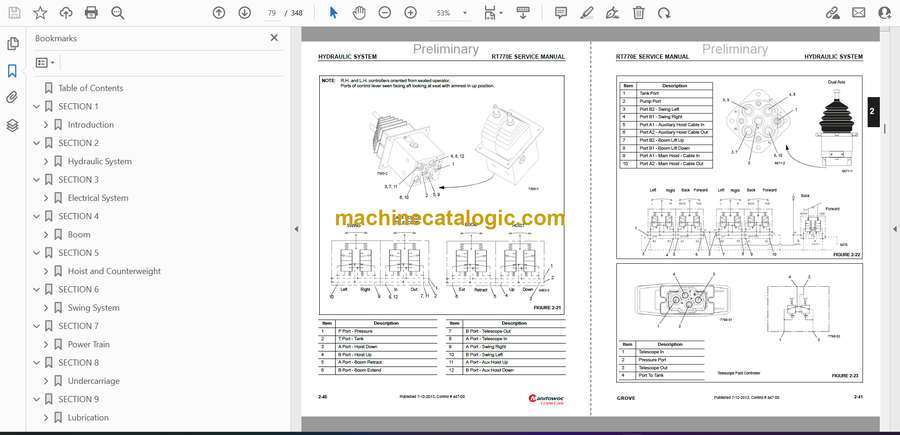Select the SECTION 4 bookmark
The height and width of the screenshot is (435, 900).
coord(78,216)
